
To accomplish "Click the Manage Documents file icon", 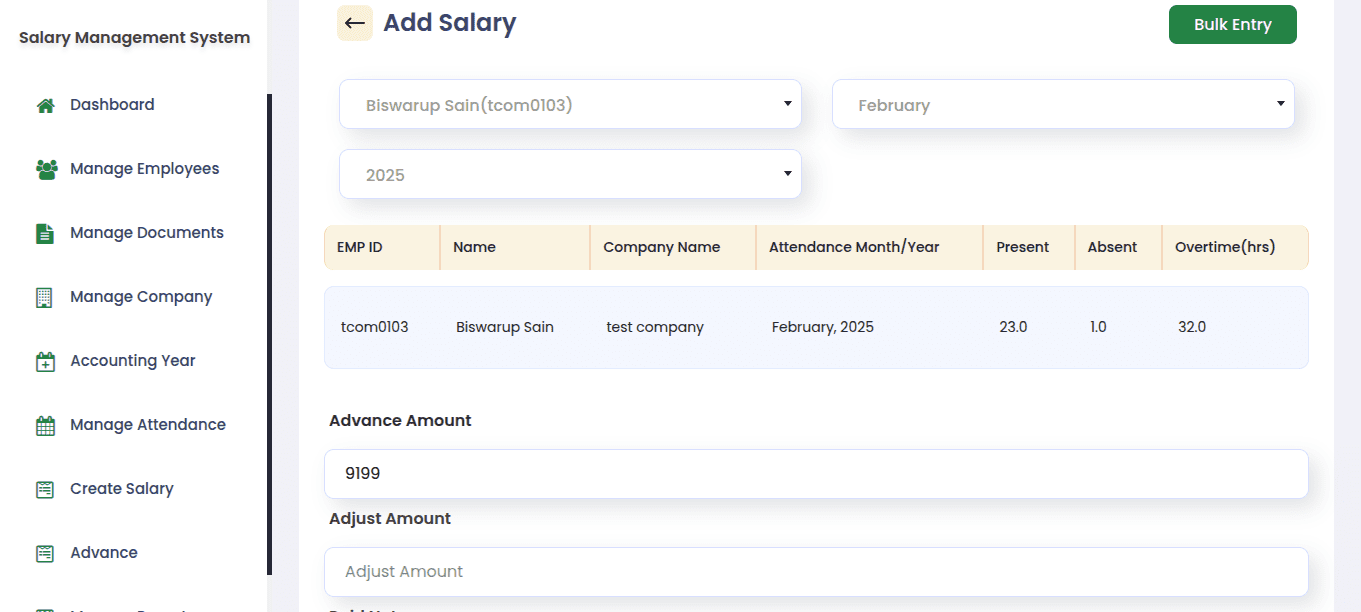I will (45, 233).
